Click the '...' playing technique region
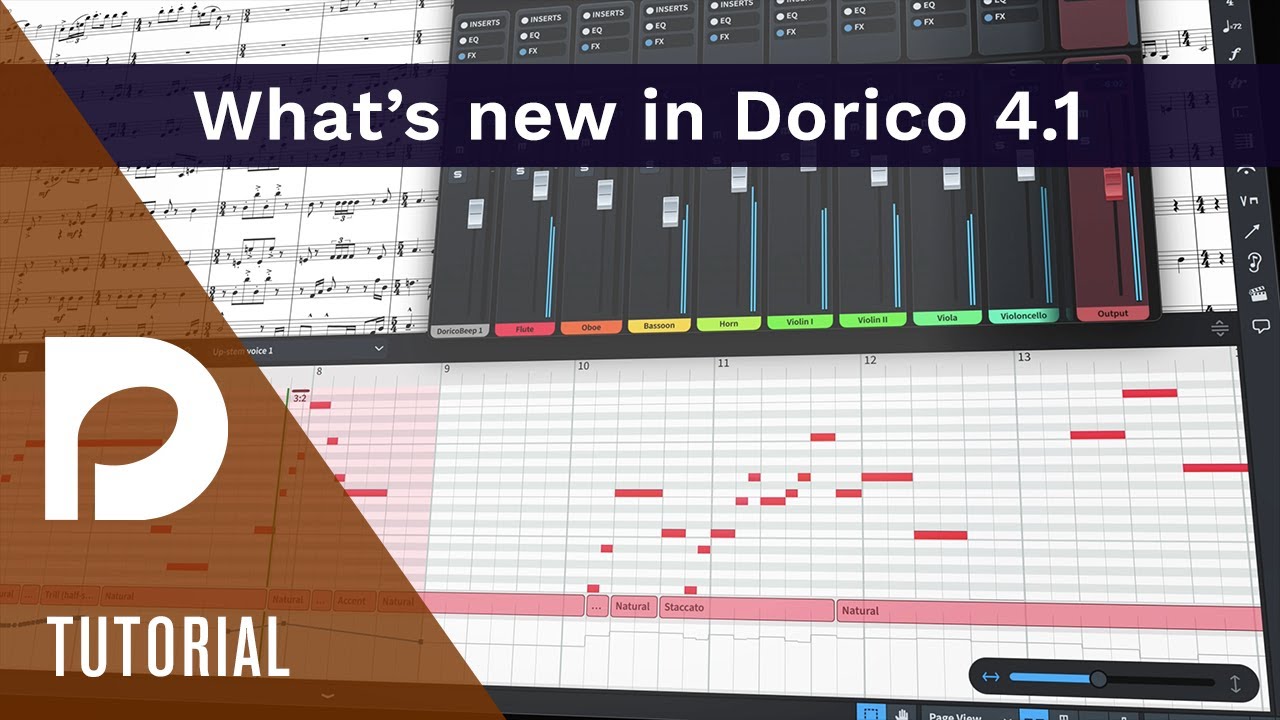This screenshot has height=720, width=1280. pyautogui.click(x=597, y=606)
